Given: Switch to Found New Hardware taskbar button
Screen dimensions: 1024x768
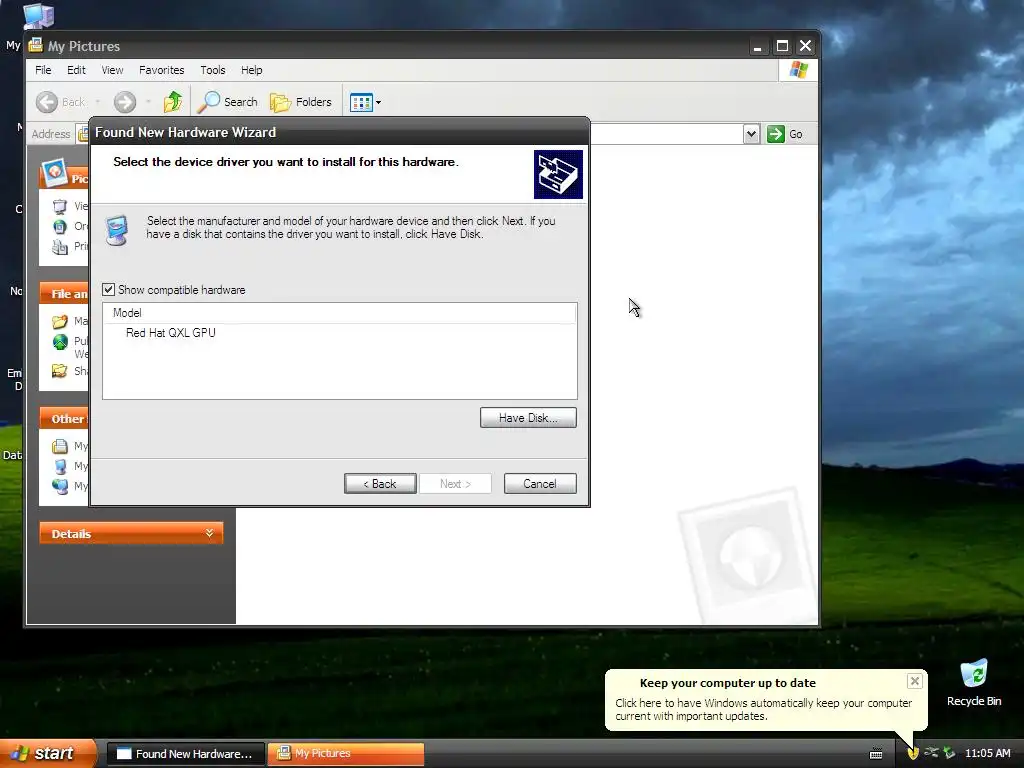Looking at the screenshot, I should pos(185,754).
